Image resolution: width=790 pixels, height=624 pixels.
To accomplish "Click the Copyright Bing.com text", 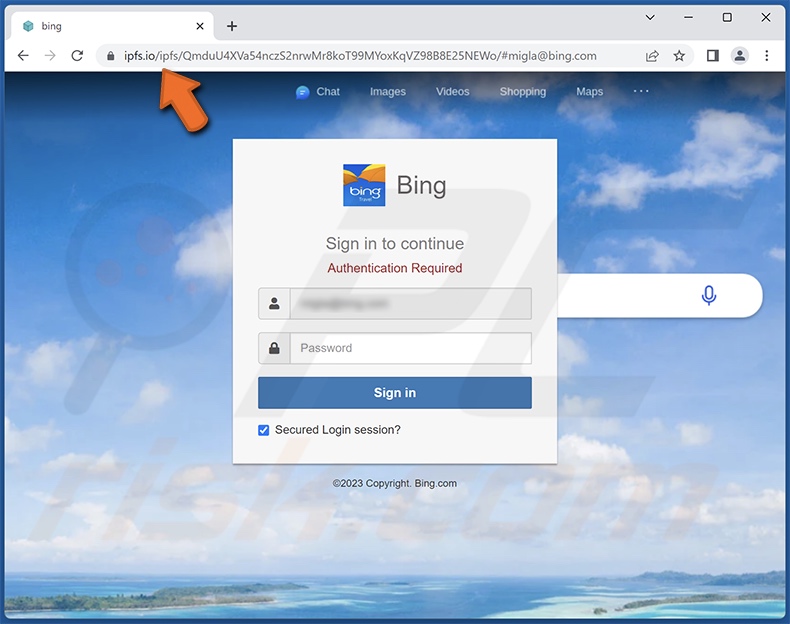I will (x=394, y=483).
